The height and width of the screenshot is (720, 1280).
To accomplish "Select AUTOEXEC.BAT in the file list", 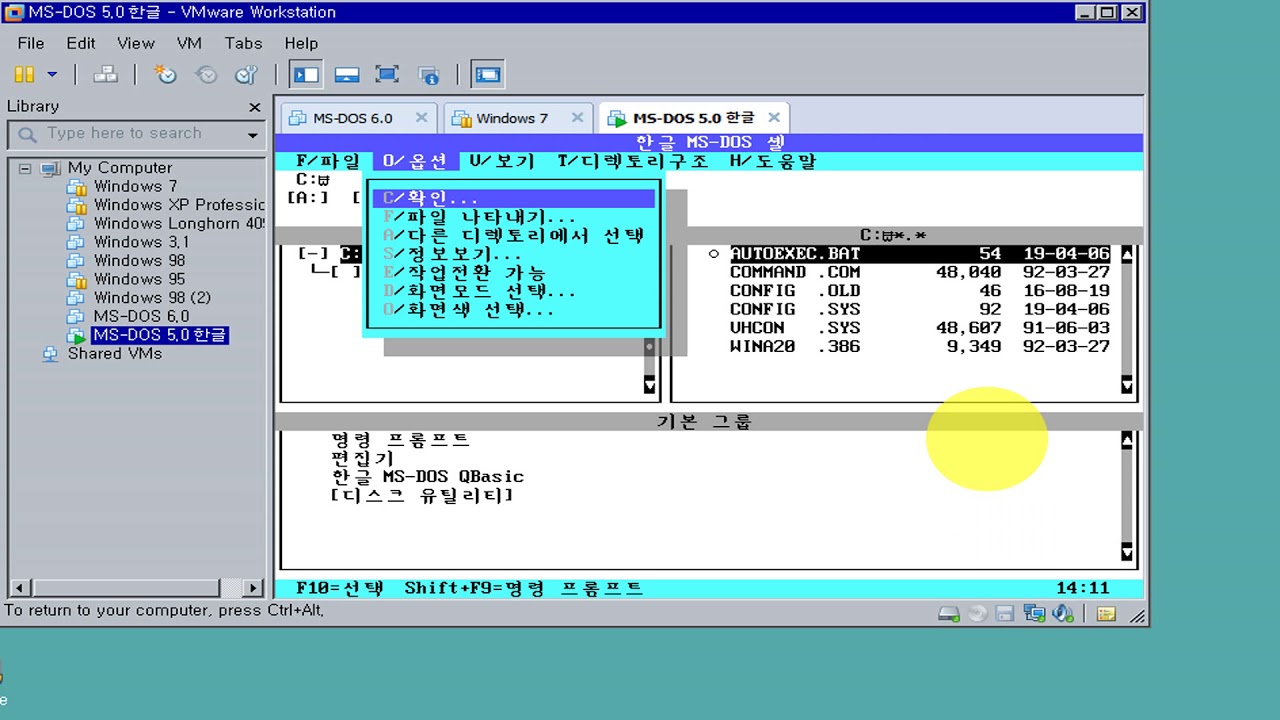I will click(919, 254).
